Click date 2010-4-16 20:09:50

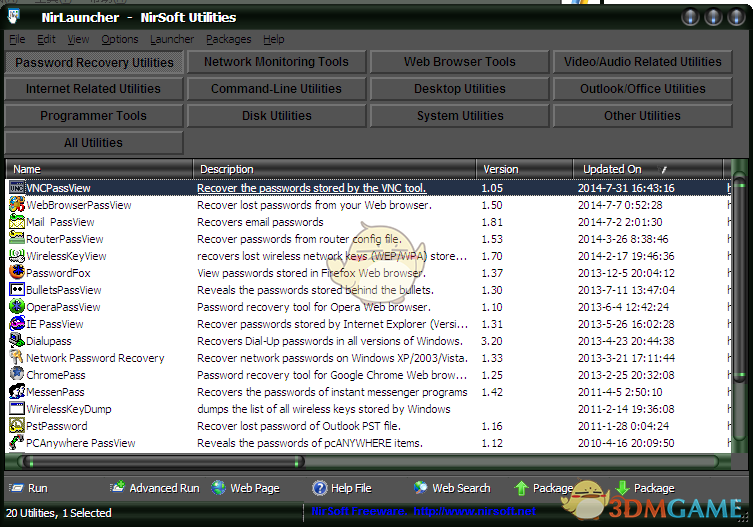[626, 443]
